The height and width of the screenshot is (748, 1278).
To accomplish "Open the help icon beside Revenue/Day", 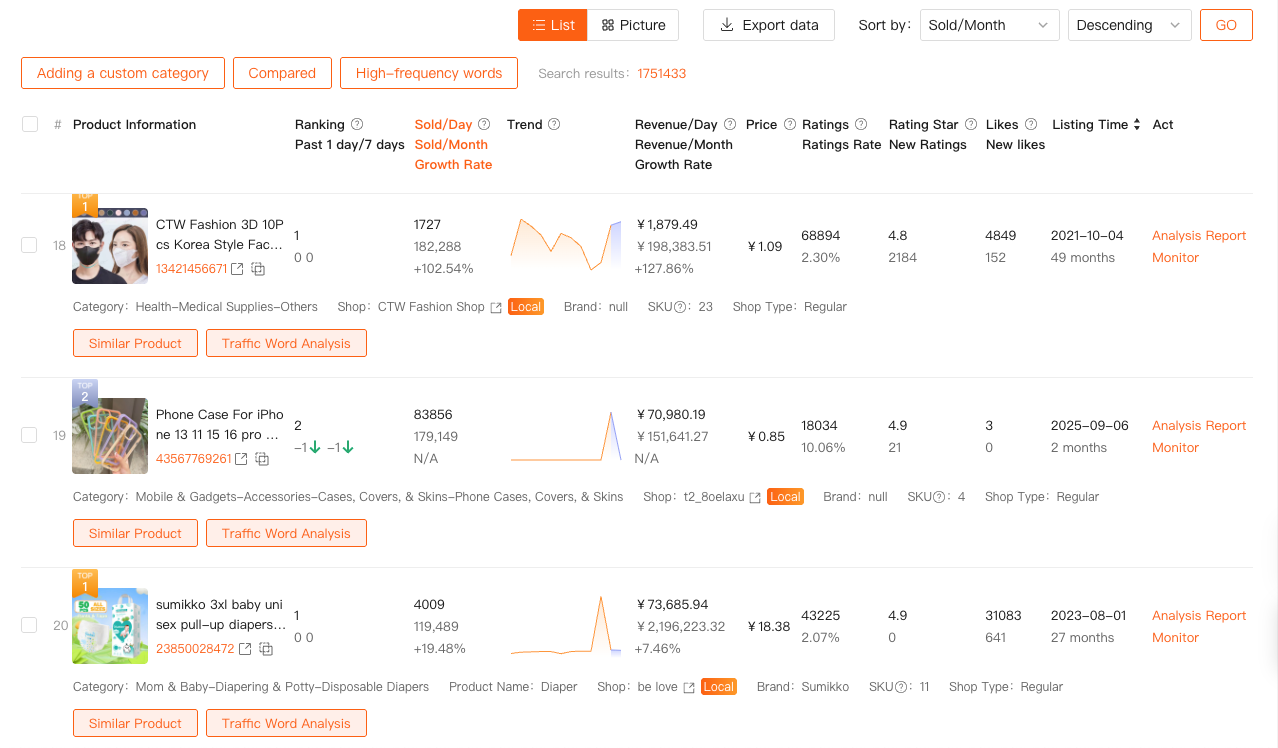I will pos(730,124).
